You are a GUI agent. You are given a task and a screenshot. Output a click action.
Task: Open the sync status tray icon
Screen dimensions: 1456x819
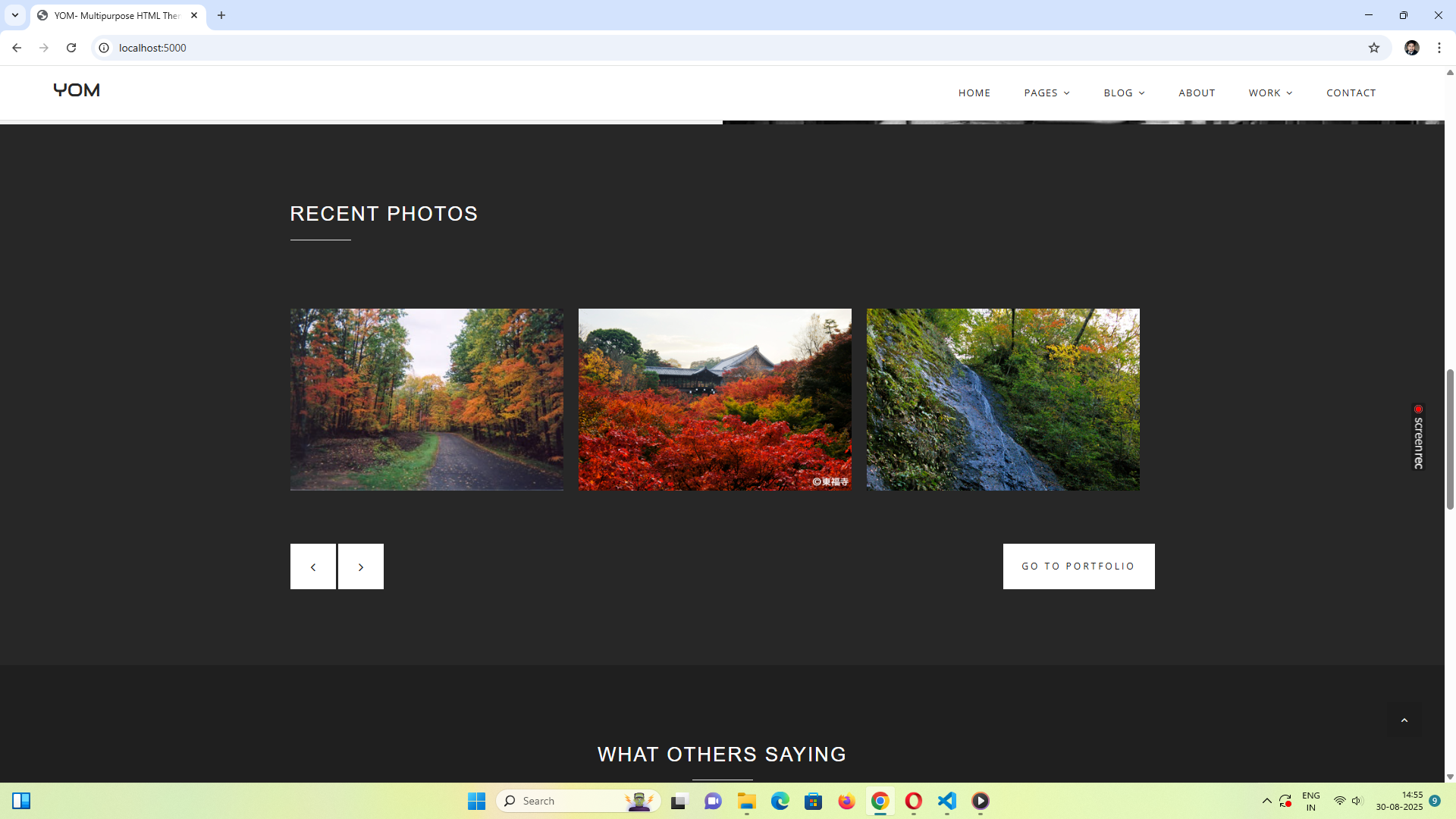[x=1285, y=801]
